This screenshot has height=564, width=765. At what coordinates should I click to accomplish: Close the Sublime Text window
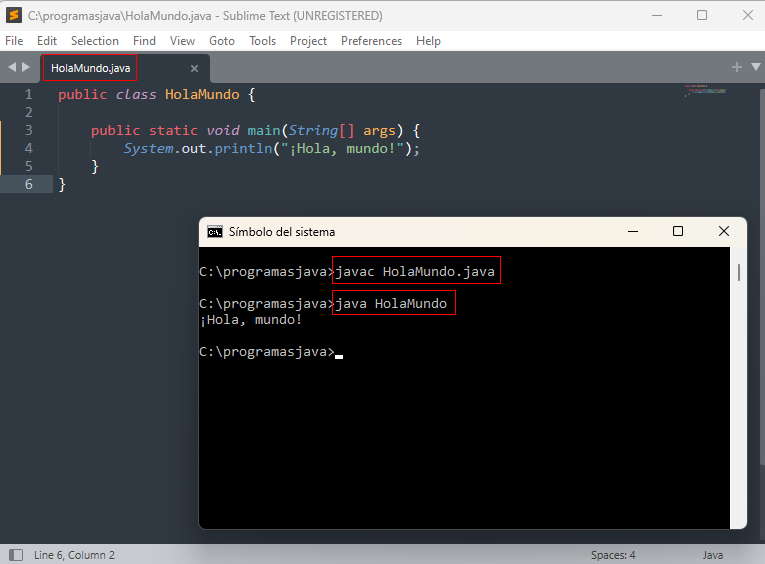coord(747,15)
